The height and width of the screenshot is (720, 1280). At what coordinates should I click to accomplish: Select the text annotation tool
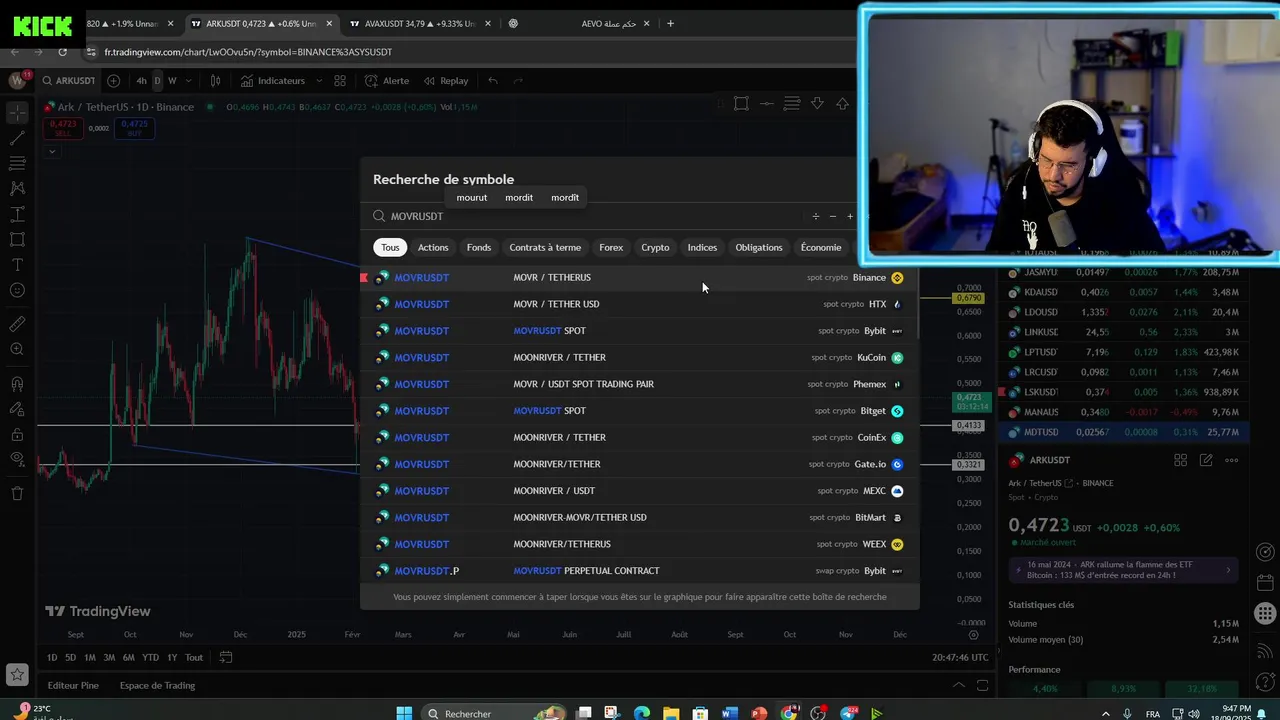17,265
